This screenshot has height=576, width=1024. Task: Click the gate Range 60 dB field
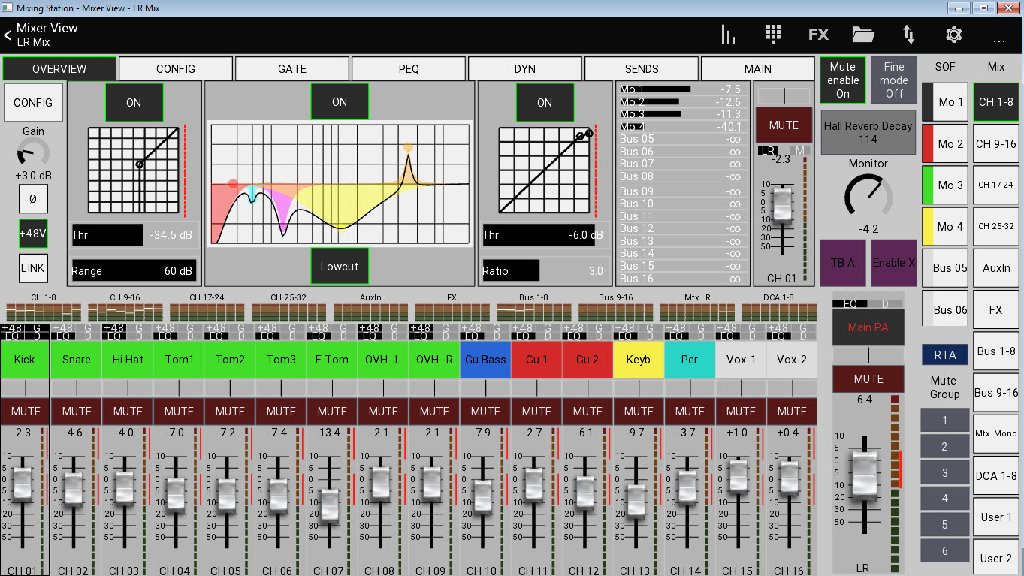click(x=133, y=270)
